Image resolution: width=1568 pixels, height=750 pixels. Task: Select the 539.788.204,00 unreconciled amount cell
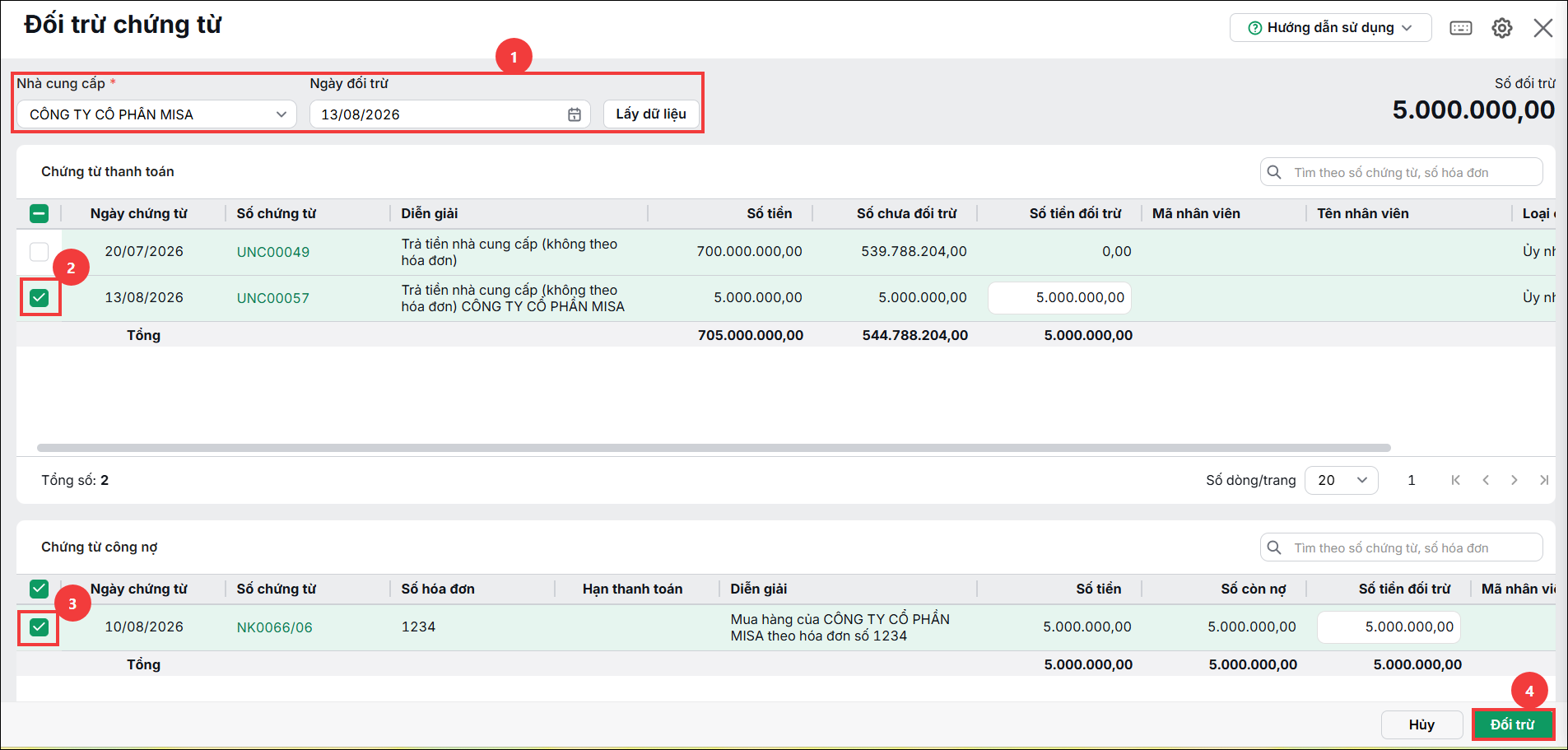(x=914, y=251)
